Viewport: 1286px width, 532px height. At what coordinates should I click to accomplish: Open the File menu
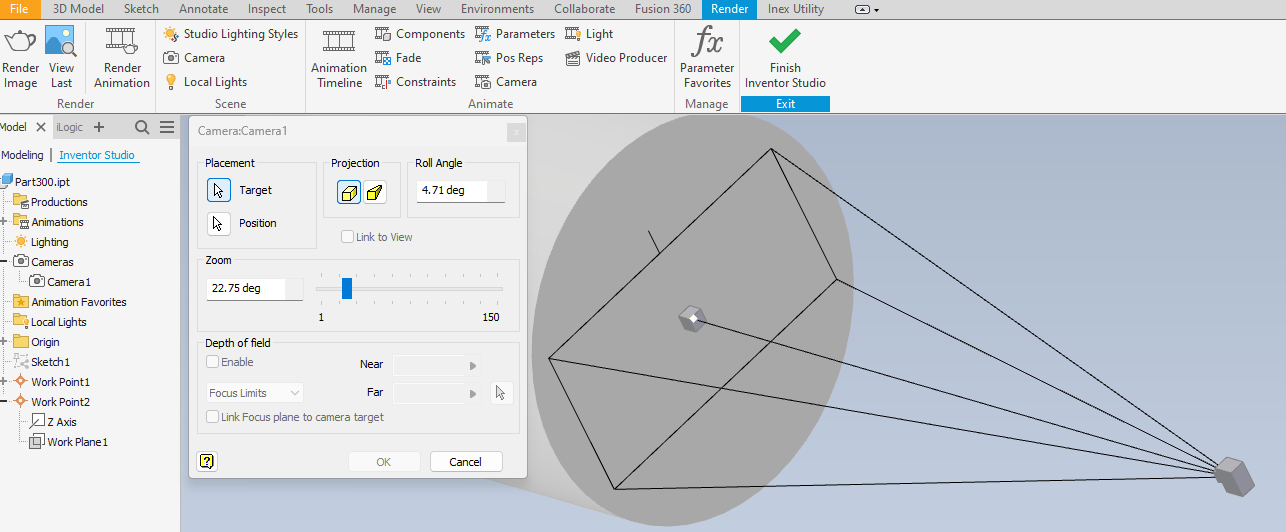point(19,9)
